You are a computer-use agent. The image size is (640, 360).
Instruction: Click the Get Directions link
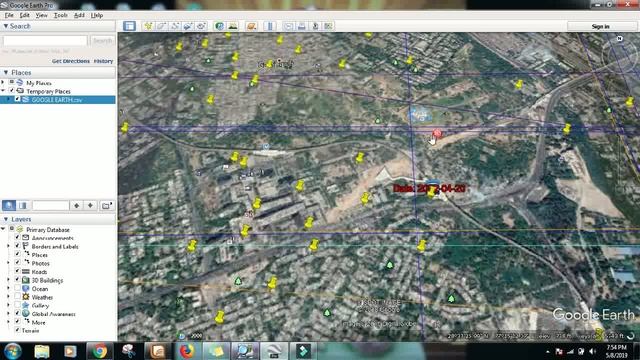click(x=71, y=61)
